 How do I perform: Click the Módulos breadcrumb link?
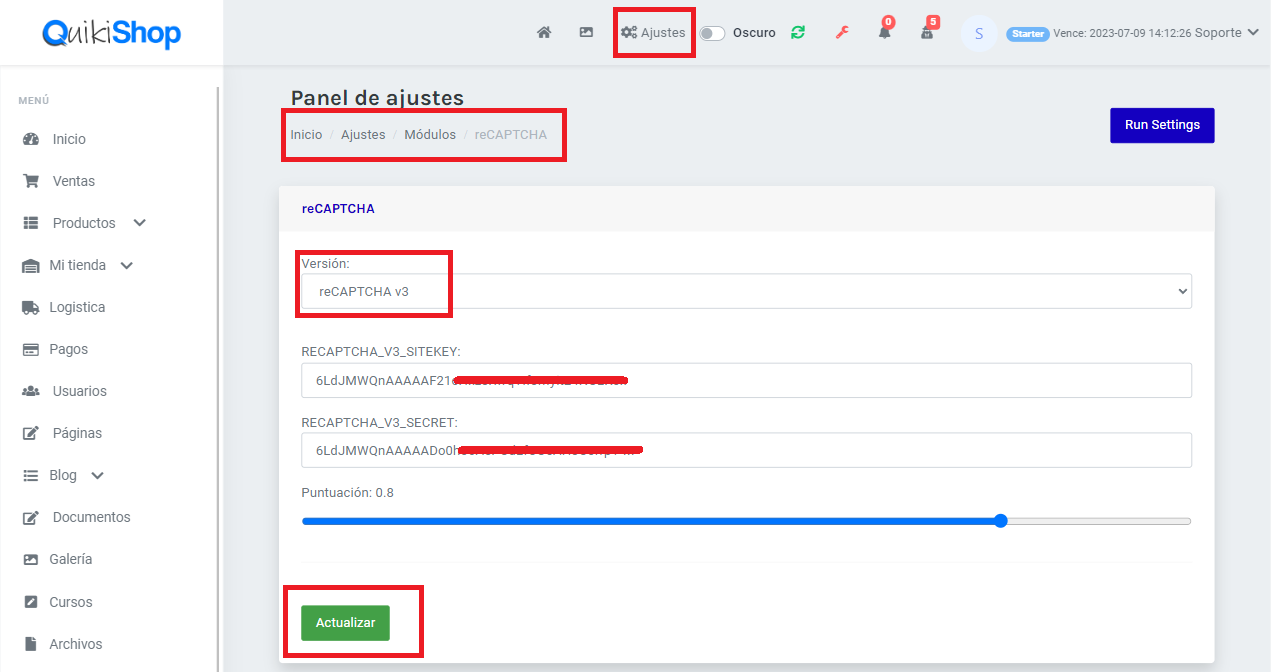[429, 134]
